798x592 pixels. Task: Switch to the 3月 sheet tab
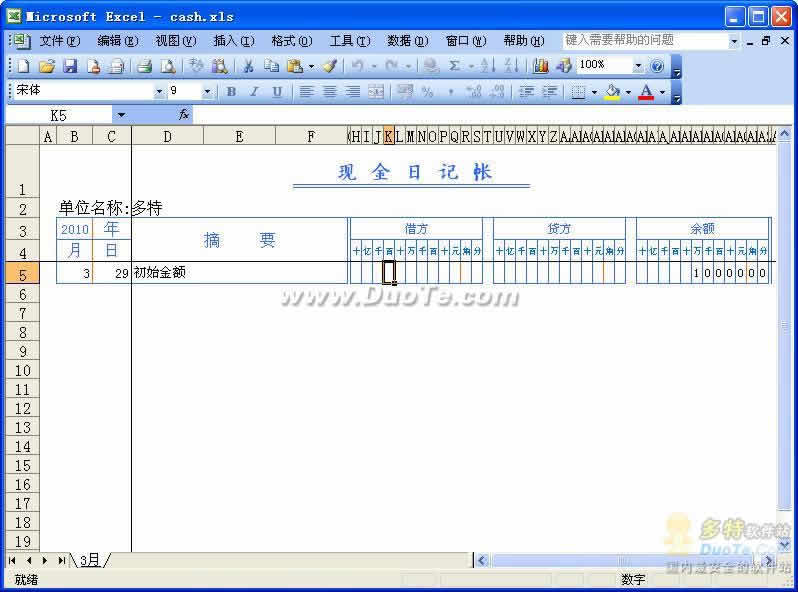89,561
